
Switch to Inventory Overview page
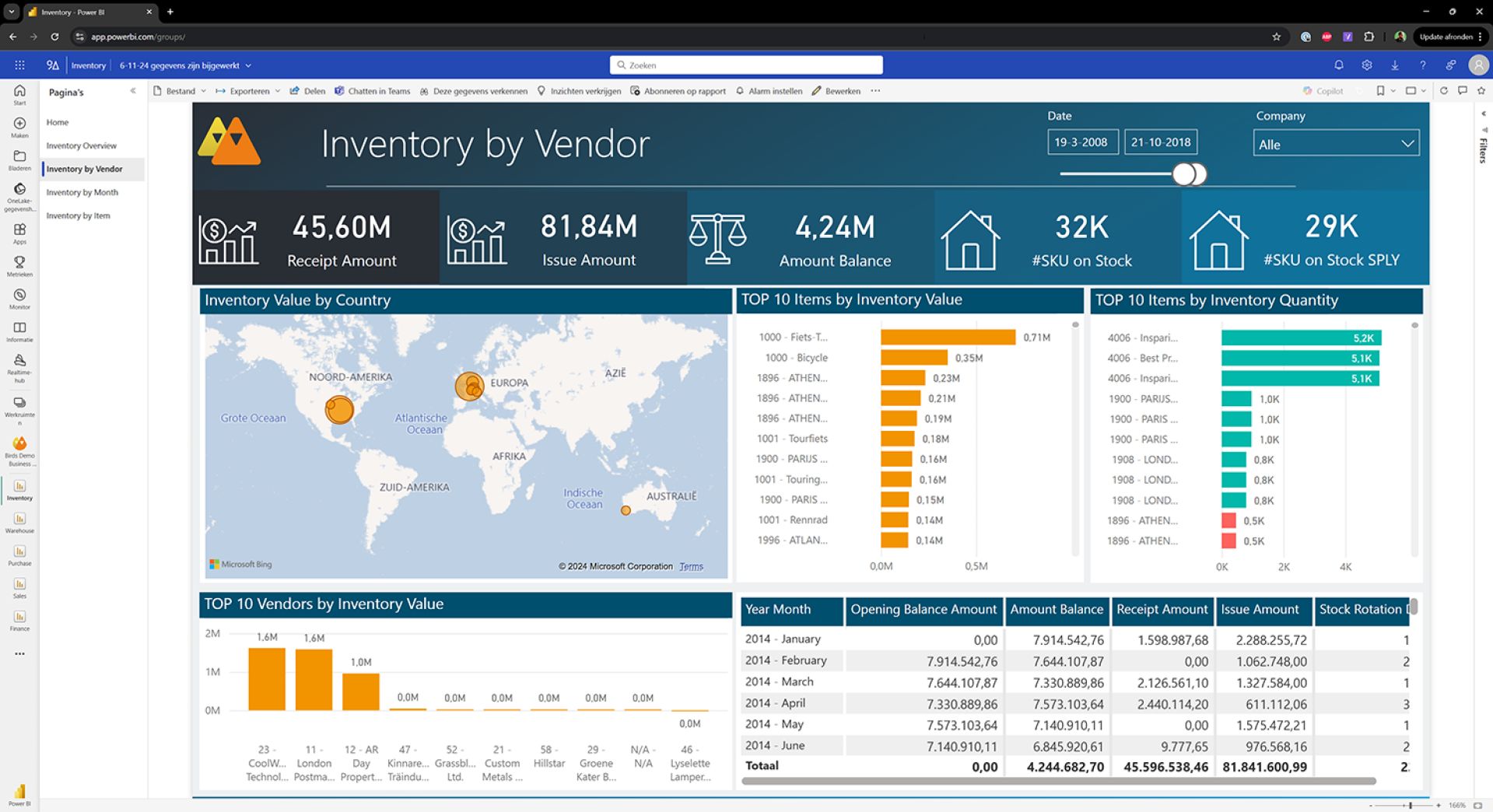[x=81, y=145]
